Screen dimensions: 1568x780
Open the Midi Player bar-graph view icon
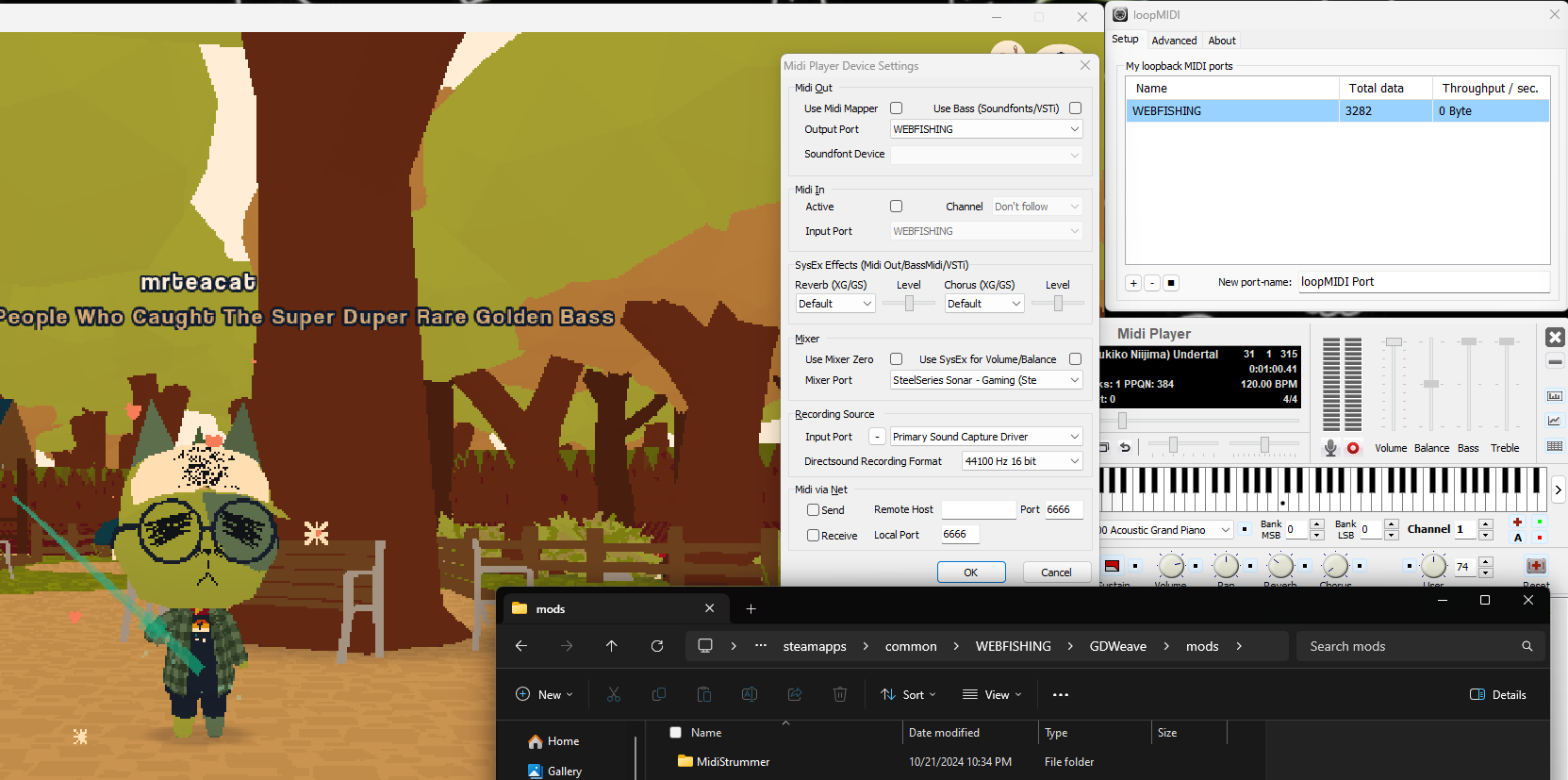(1555, 396)
